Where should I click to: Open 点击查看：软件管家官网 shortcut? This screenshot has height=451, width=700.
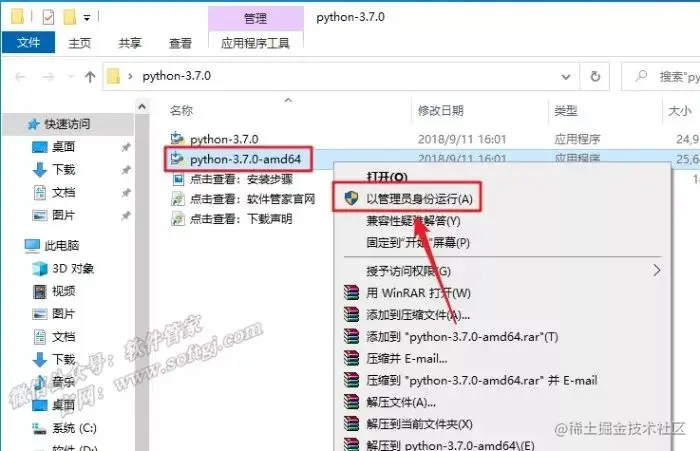(x=252, y=199)
